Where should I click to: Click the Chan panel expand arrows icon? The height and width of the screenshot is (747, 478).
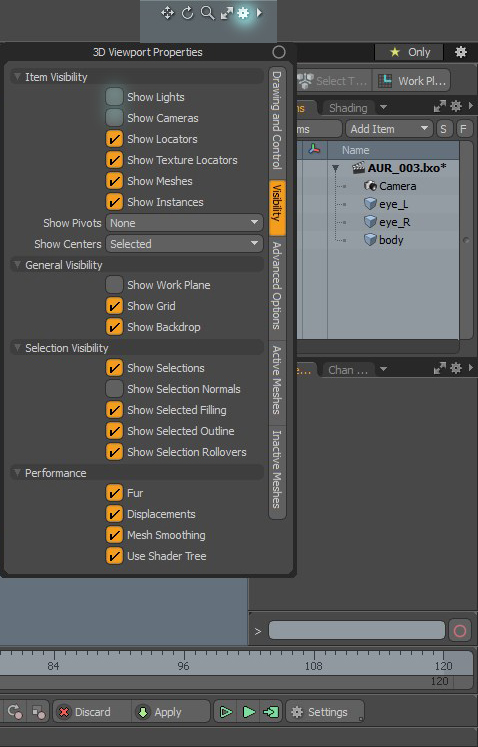pyautogui.click(x=439, y=368)
